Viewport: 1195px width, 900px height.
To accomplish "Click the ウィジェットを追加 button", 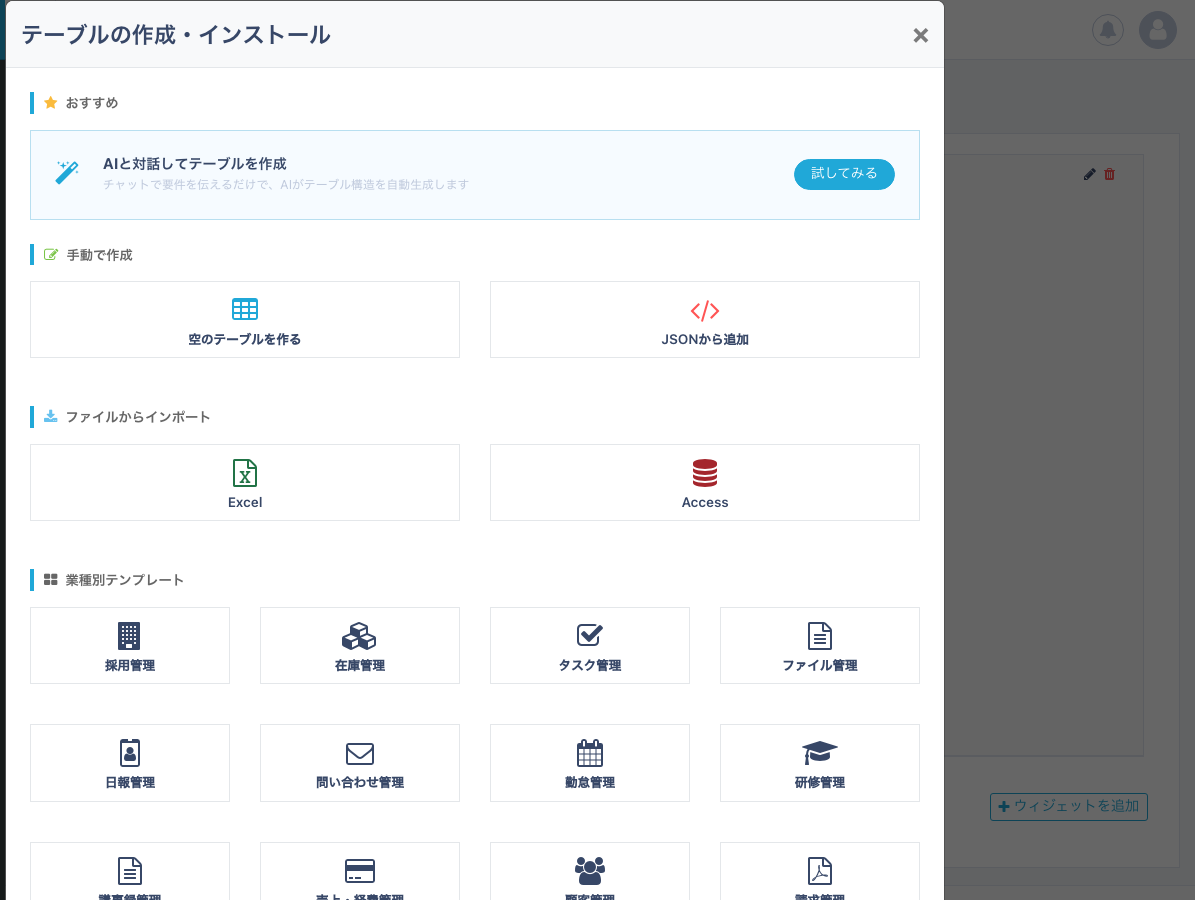I will (1068, 807).
